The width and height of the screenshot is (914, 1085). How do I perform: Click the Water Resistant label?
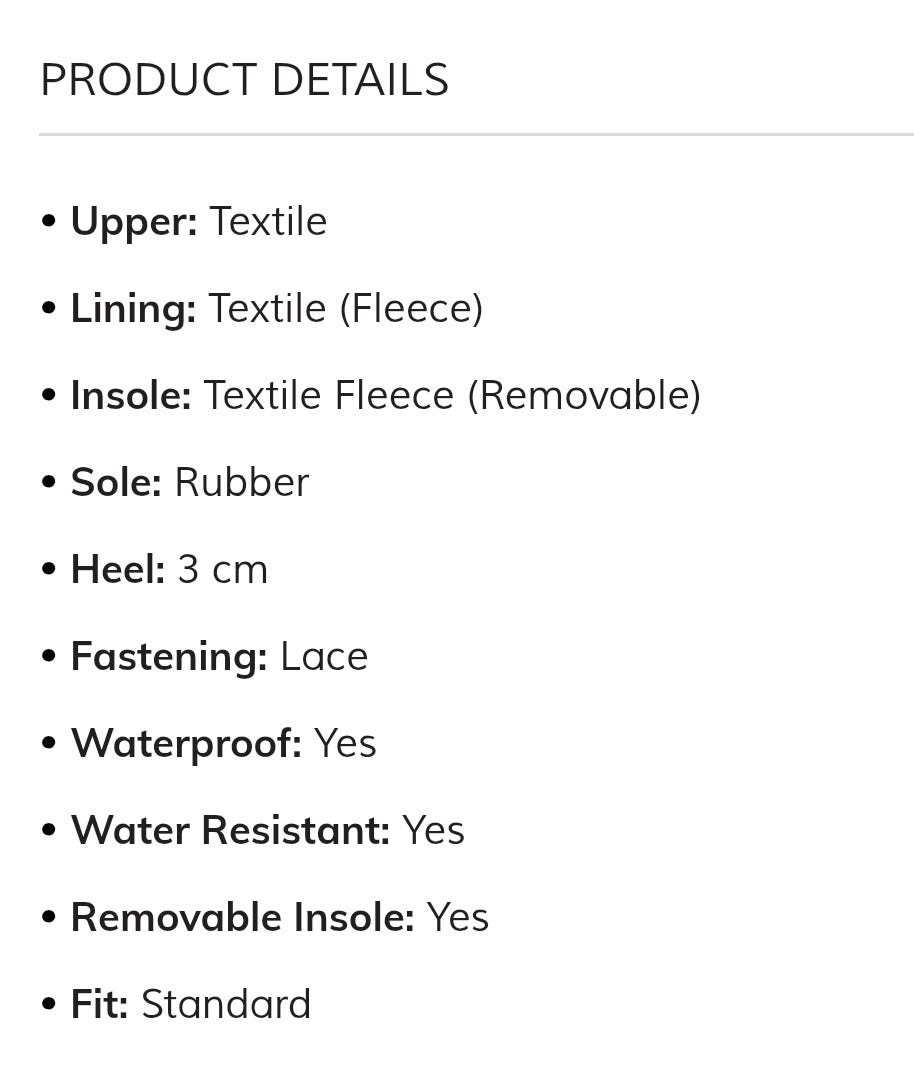coord(230,831)
